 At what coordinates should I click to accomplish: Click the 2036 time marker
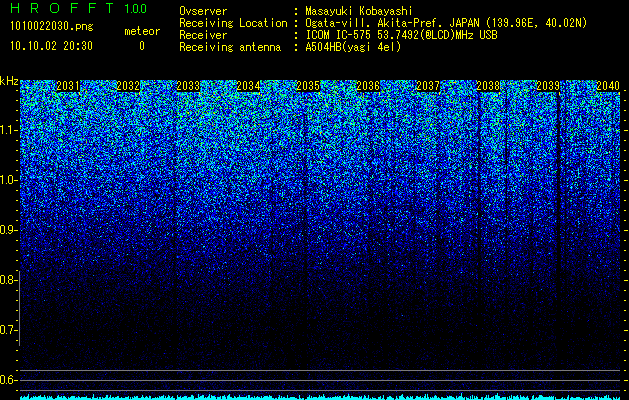tap(368, 86)
